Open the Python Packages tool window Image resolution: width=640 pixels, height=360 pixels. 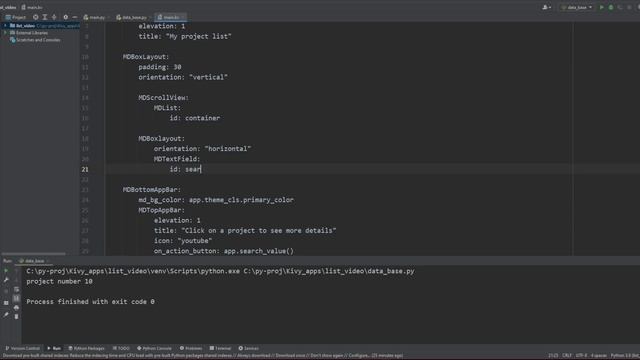pos(86,348)
